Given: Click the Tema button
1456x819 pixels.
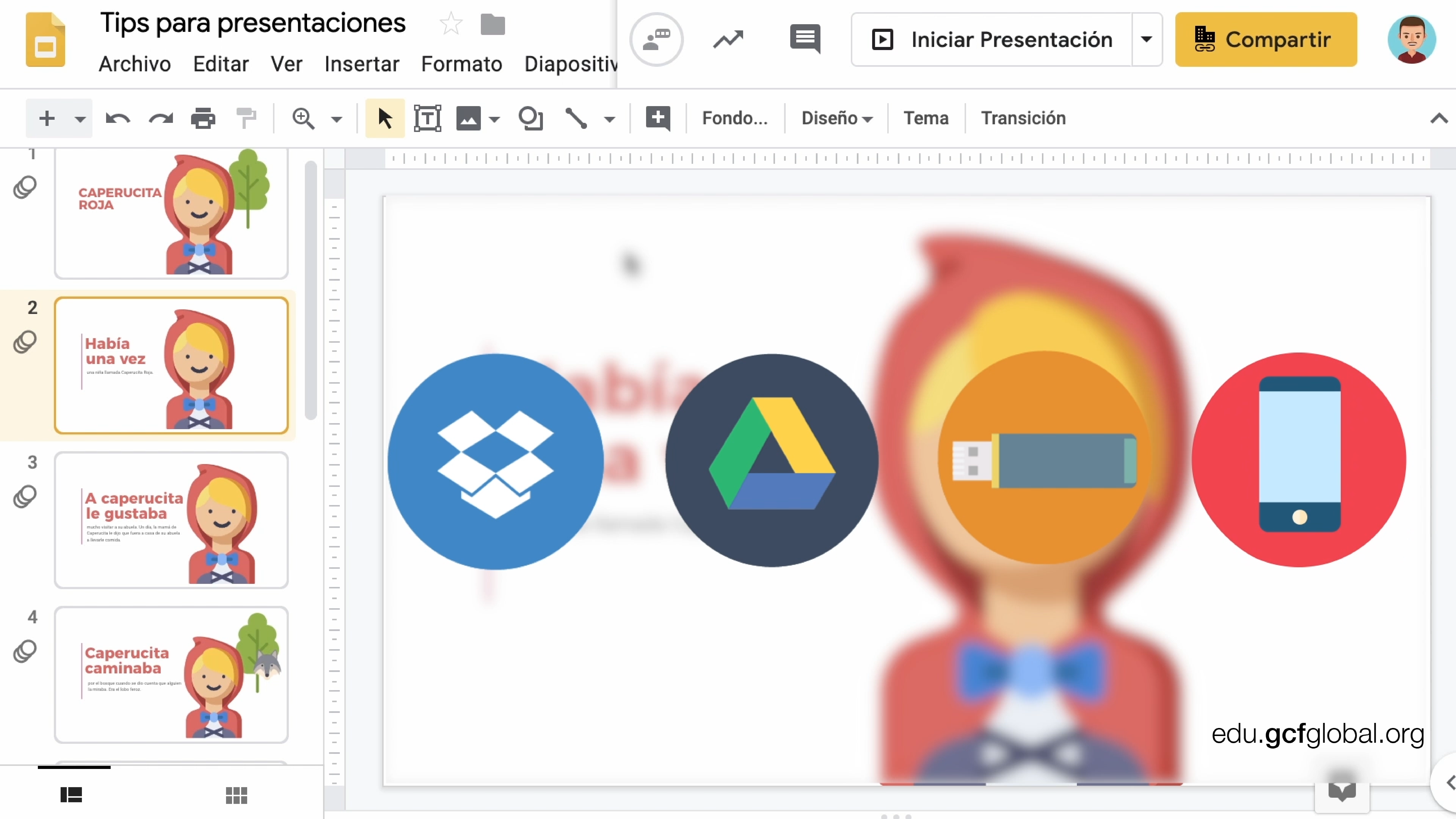Looking at the screenshot, I should (x=926, y=118).
